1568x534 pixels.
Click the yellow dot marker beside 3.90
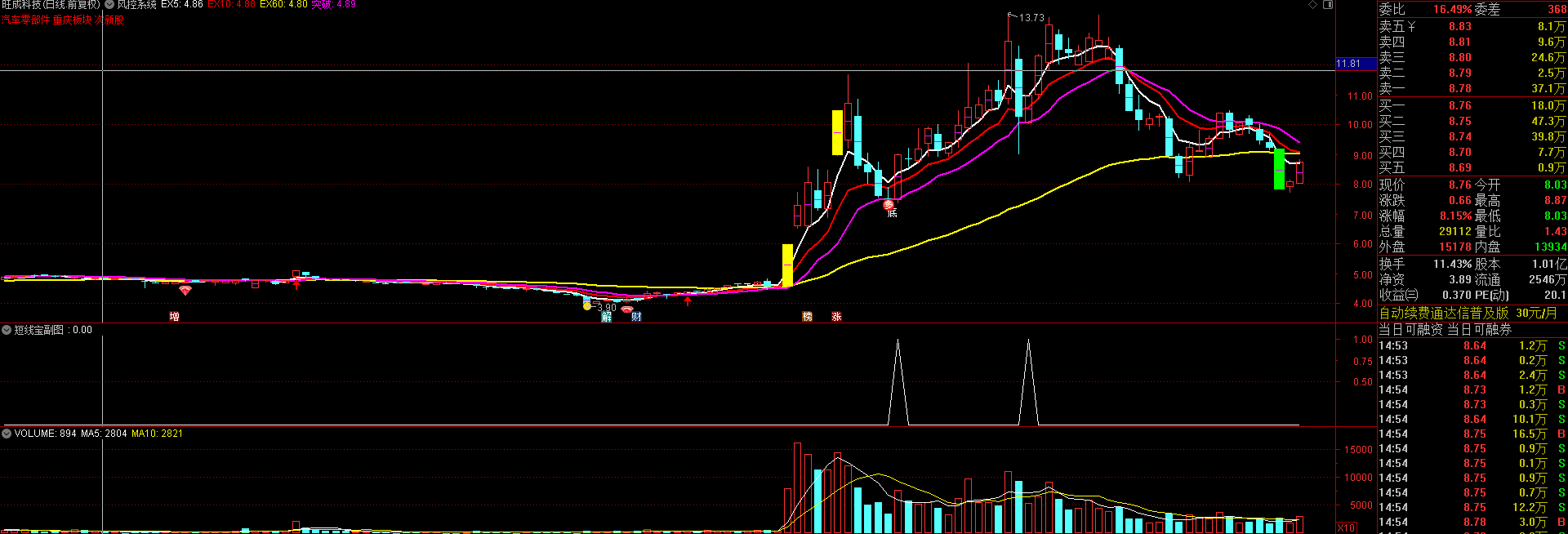[586, 306]
